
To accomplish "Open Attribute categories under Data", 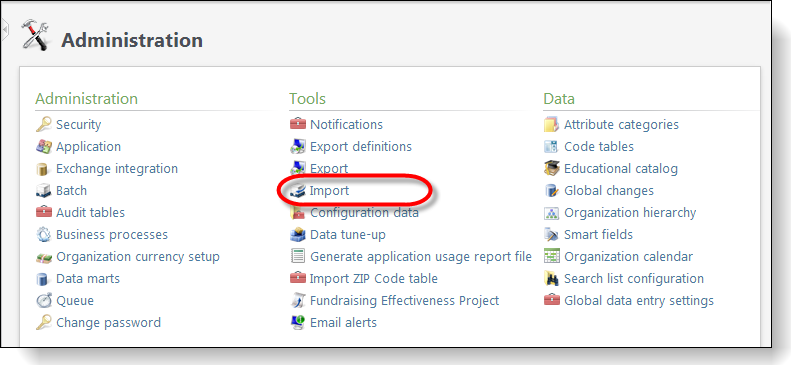I will click(x=622, y=125).
